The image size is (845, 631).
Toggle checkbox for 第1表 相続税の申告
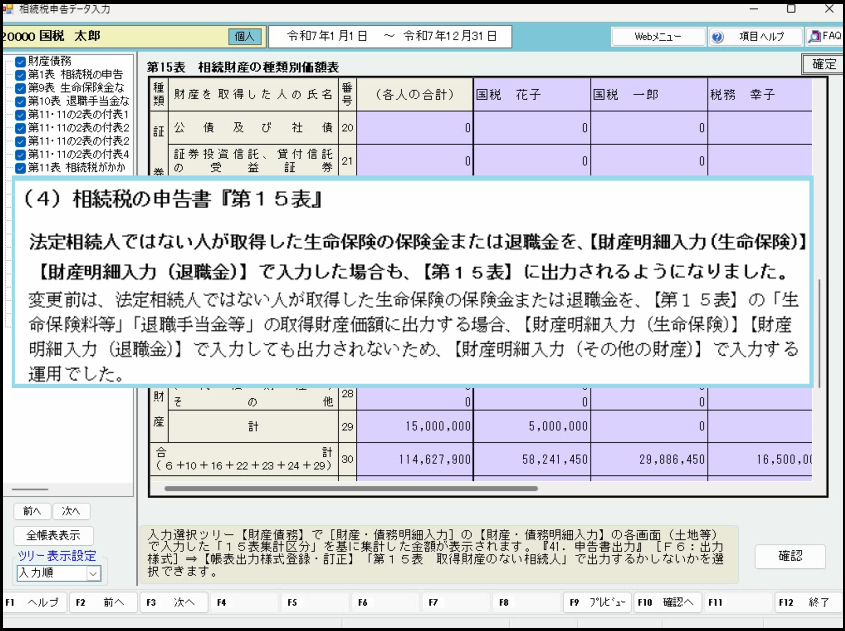coord(20,75)
